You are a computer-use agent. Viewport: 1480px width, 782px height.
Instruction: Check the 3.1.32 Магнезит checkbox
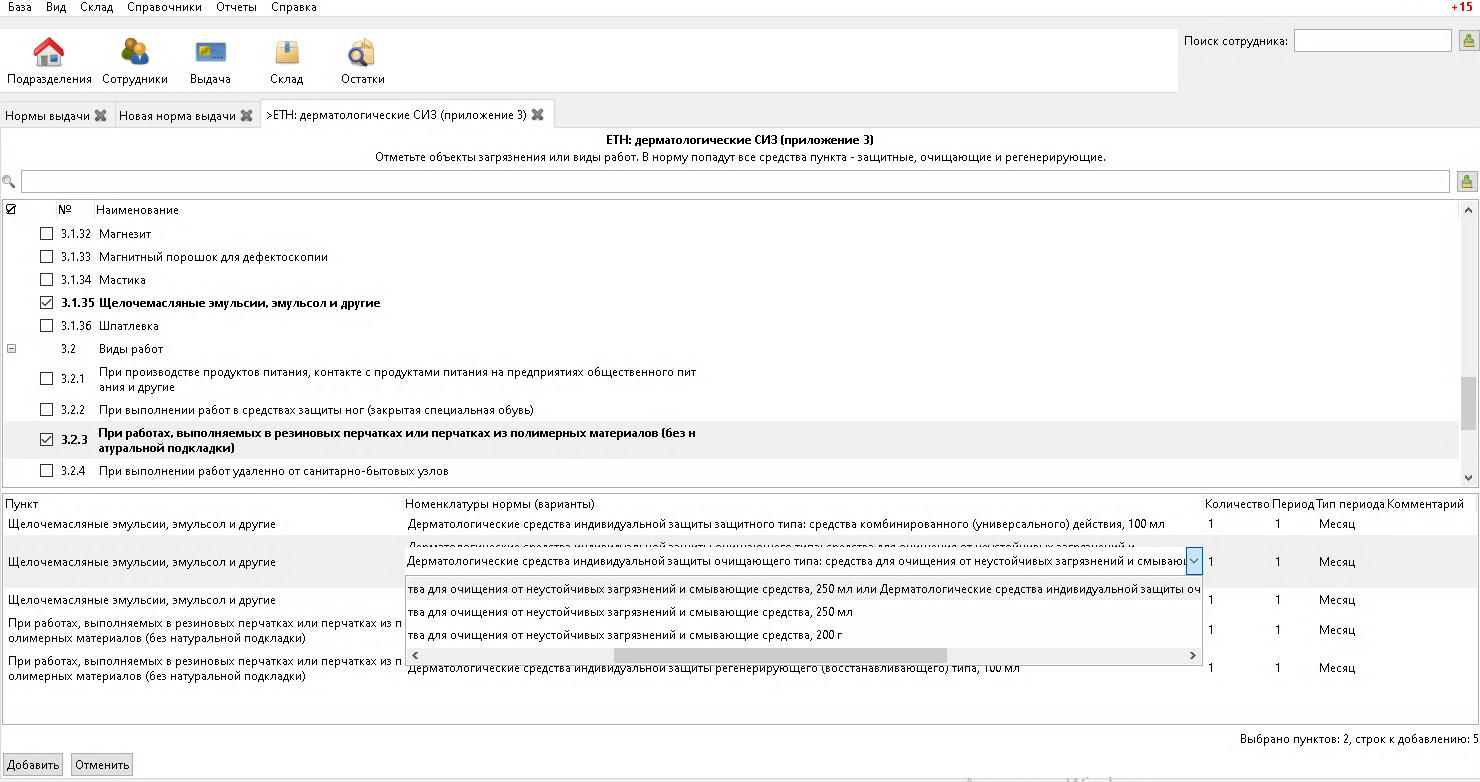pyautogui.click(x=46, y=234)
